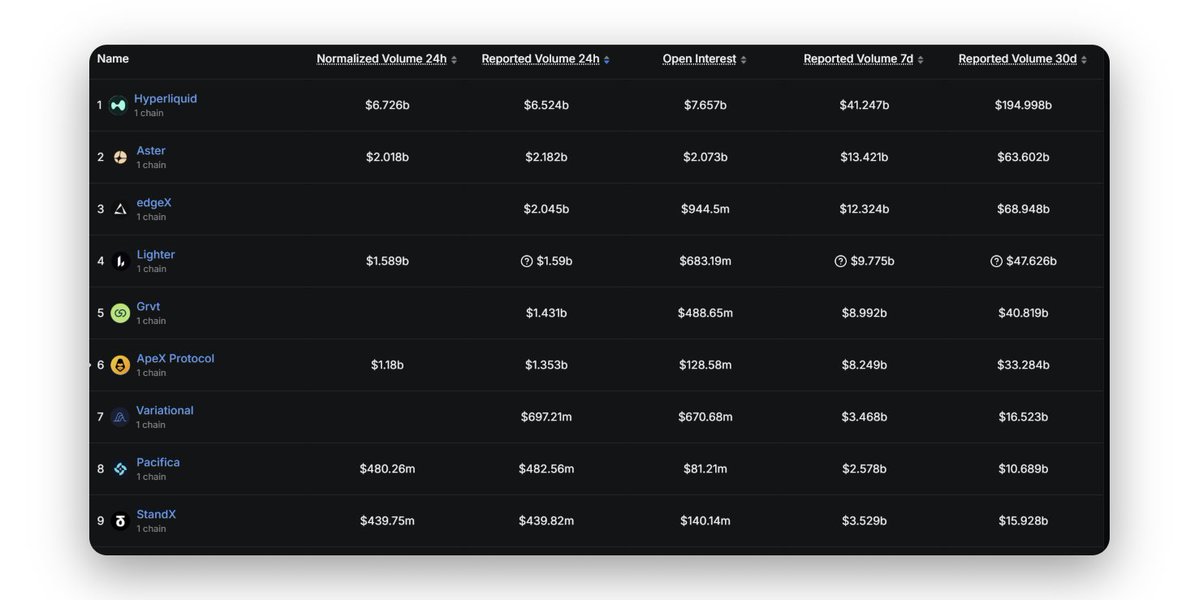1199x600 pixels.
Task: Expand the ApeX Protocol row arrow
Action: pyautogui.click(x=90, y=365)
